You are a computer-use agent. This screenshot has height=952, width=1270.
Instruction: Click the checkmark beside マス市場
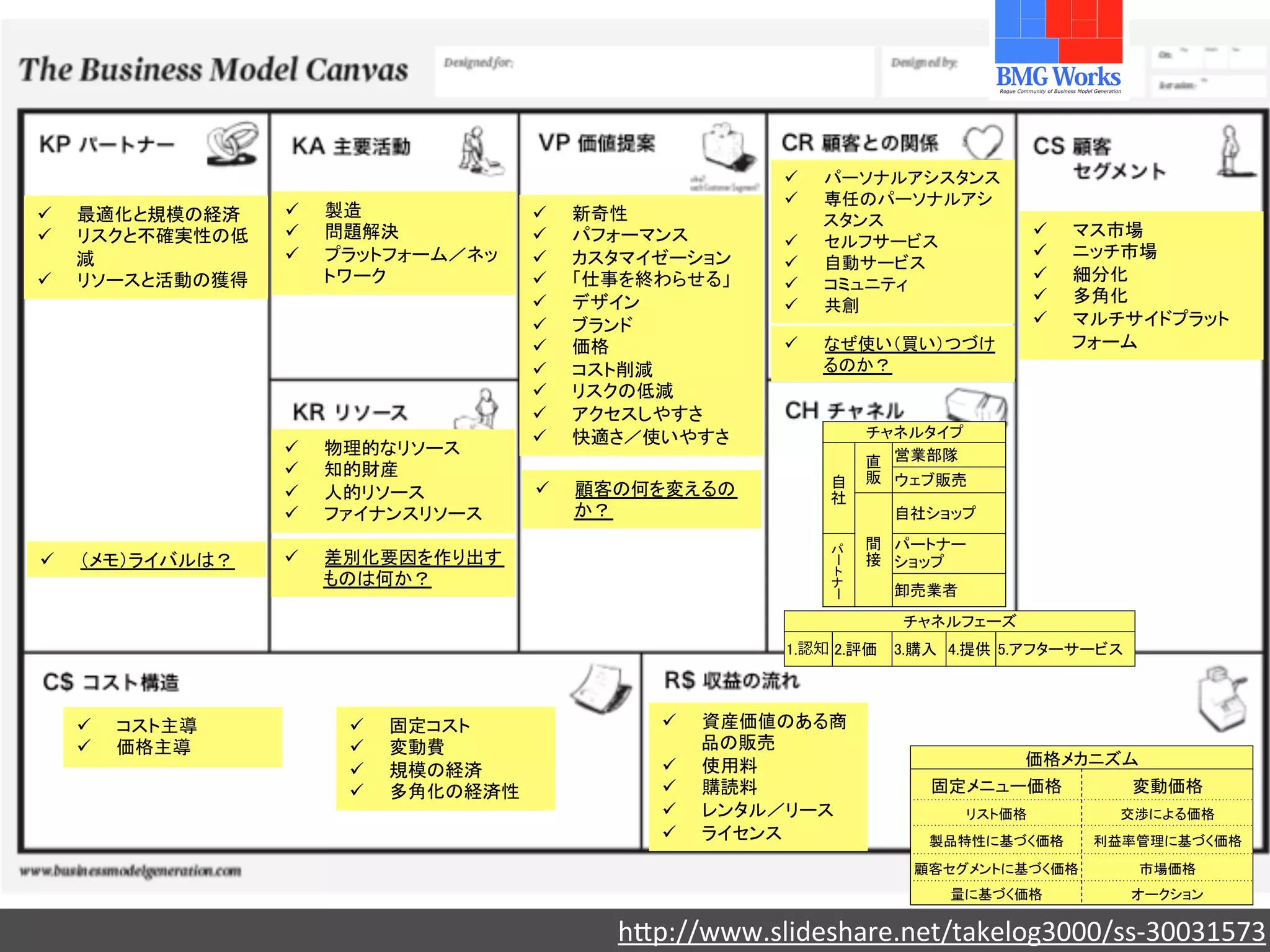(x=1040, y=229)
